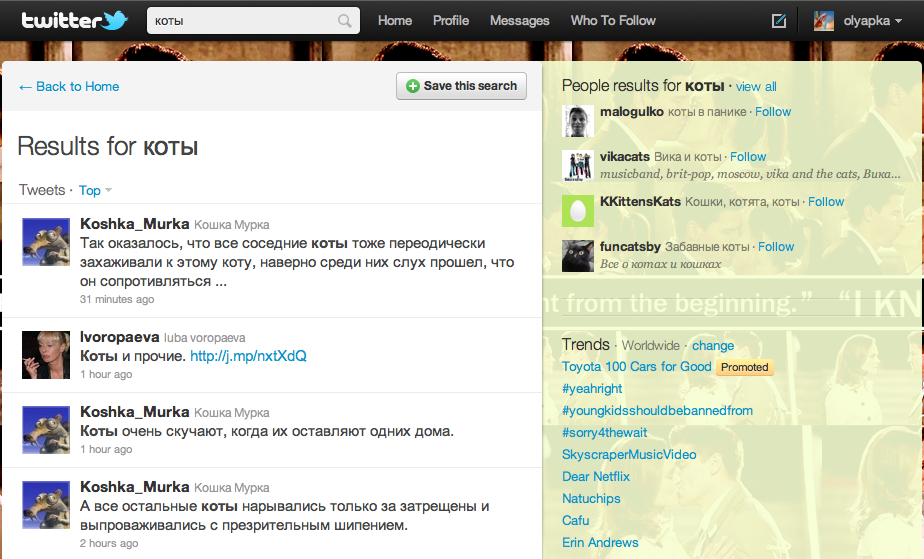Open Profile in the top navigation
This screenshot has height=559, width=924.
451,21
